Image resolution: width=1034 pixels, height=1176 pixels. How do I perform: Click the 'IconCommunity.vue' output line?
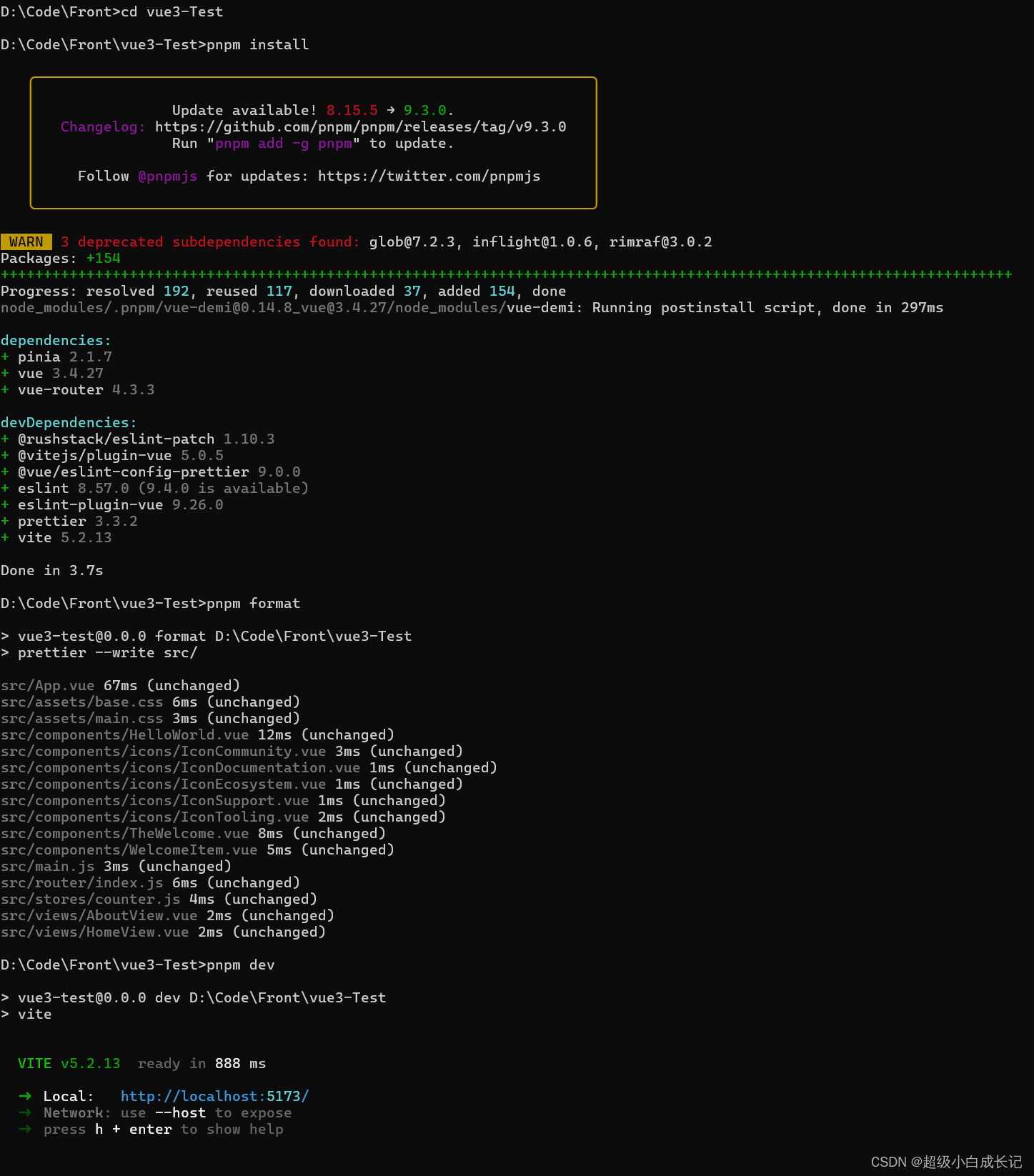232,751
